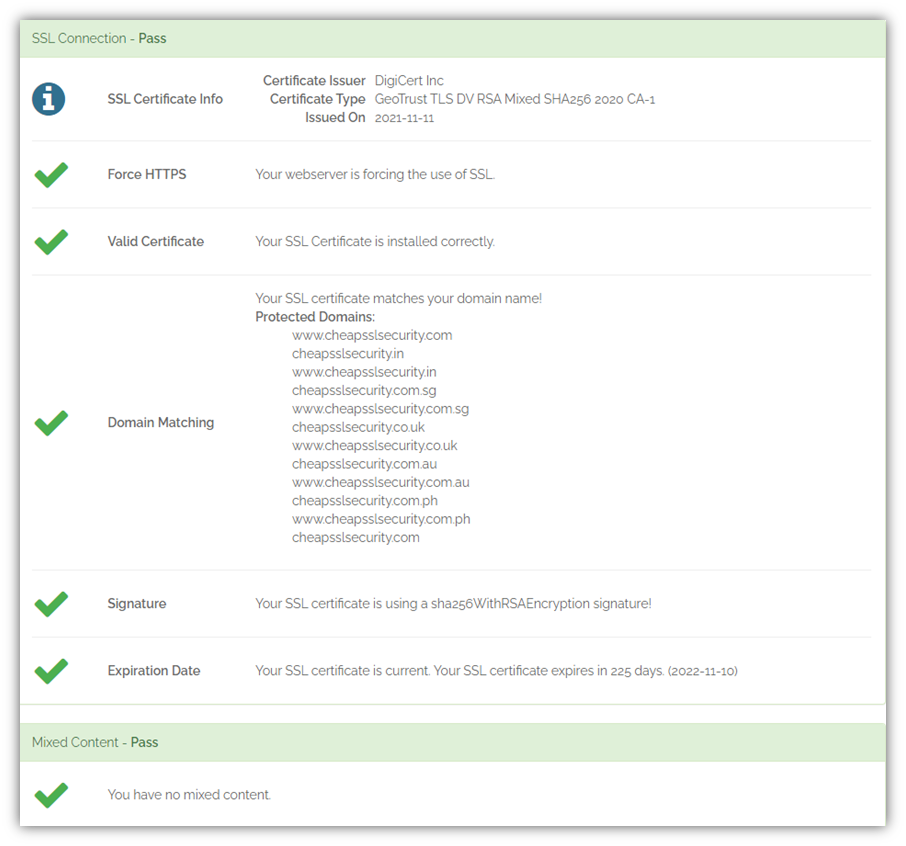The width and height of the screenshot is (906, 846).
Task: Click the checkmark next to no mixed content
Action: click(51, 795)
